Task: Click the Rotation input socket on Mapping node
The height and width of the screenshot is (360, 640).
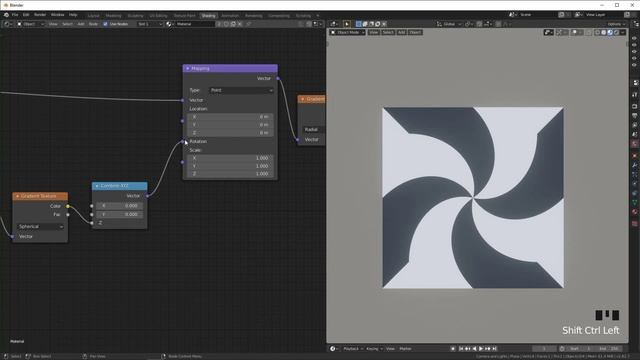Action: 182,142
